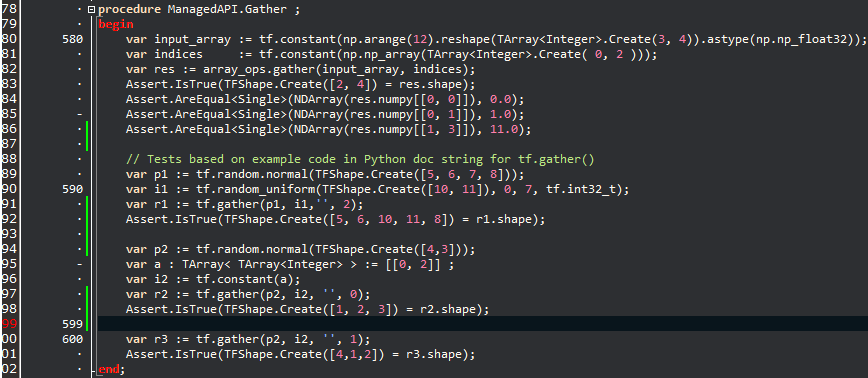
Task: Click 'var r1' declaration
Action: coord(147,205)
